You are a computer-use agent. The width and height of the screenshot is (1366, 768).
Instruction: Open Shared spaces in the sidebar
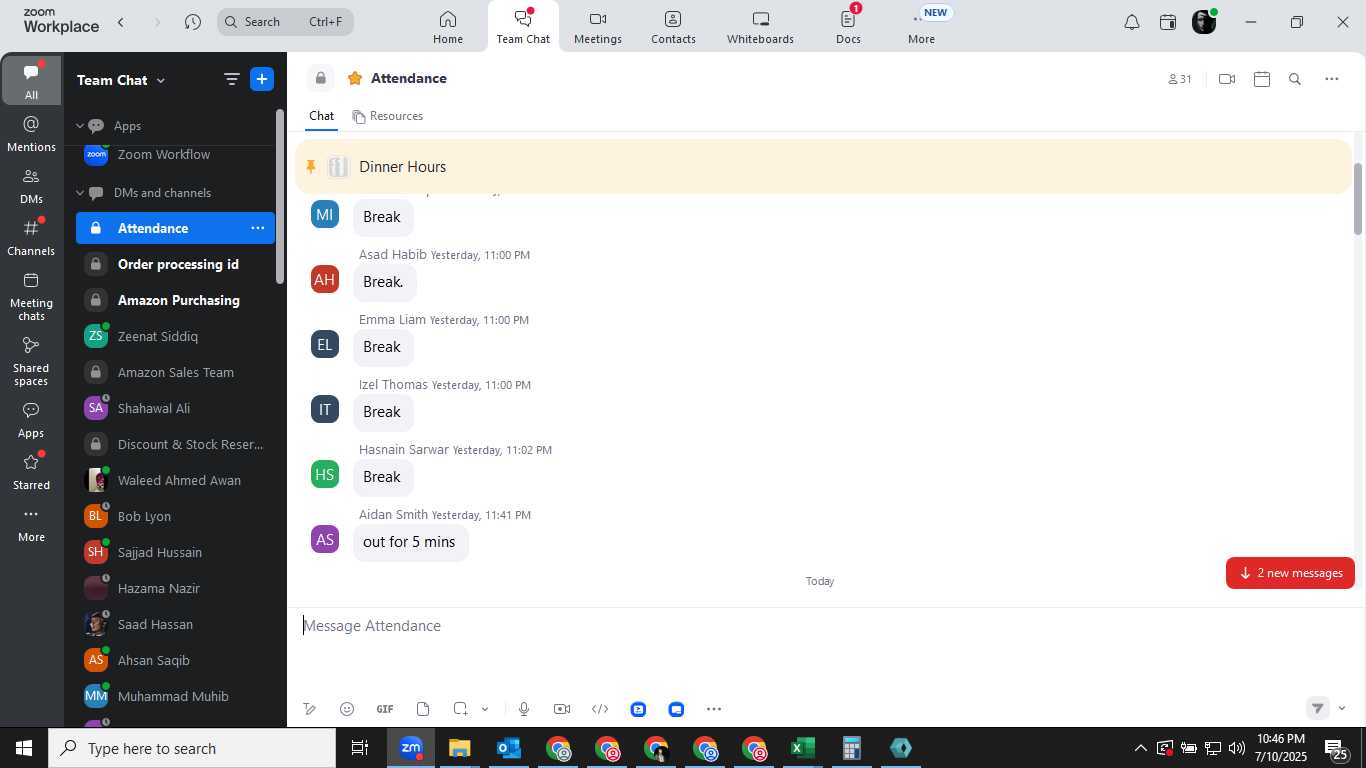coord(31,361)
